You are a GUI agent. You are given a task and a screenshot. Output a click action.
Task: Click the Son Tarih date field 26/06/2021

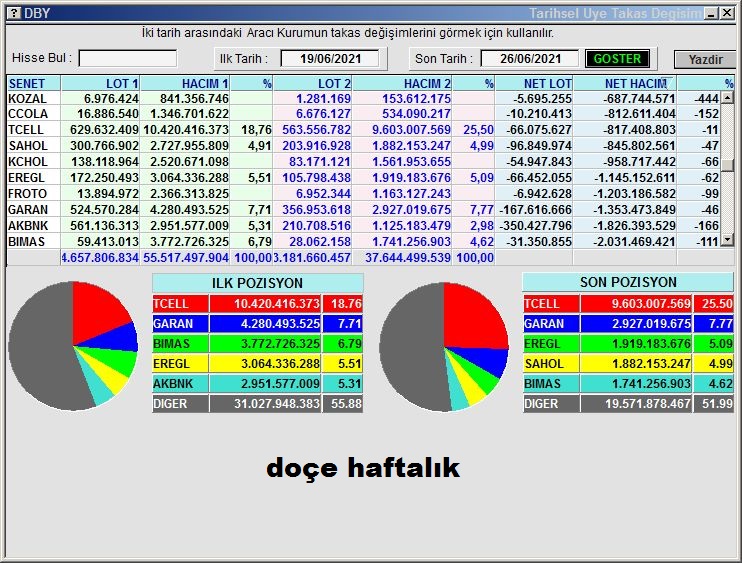pyautogui.click(x=530, y=59)
